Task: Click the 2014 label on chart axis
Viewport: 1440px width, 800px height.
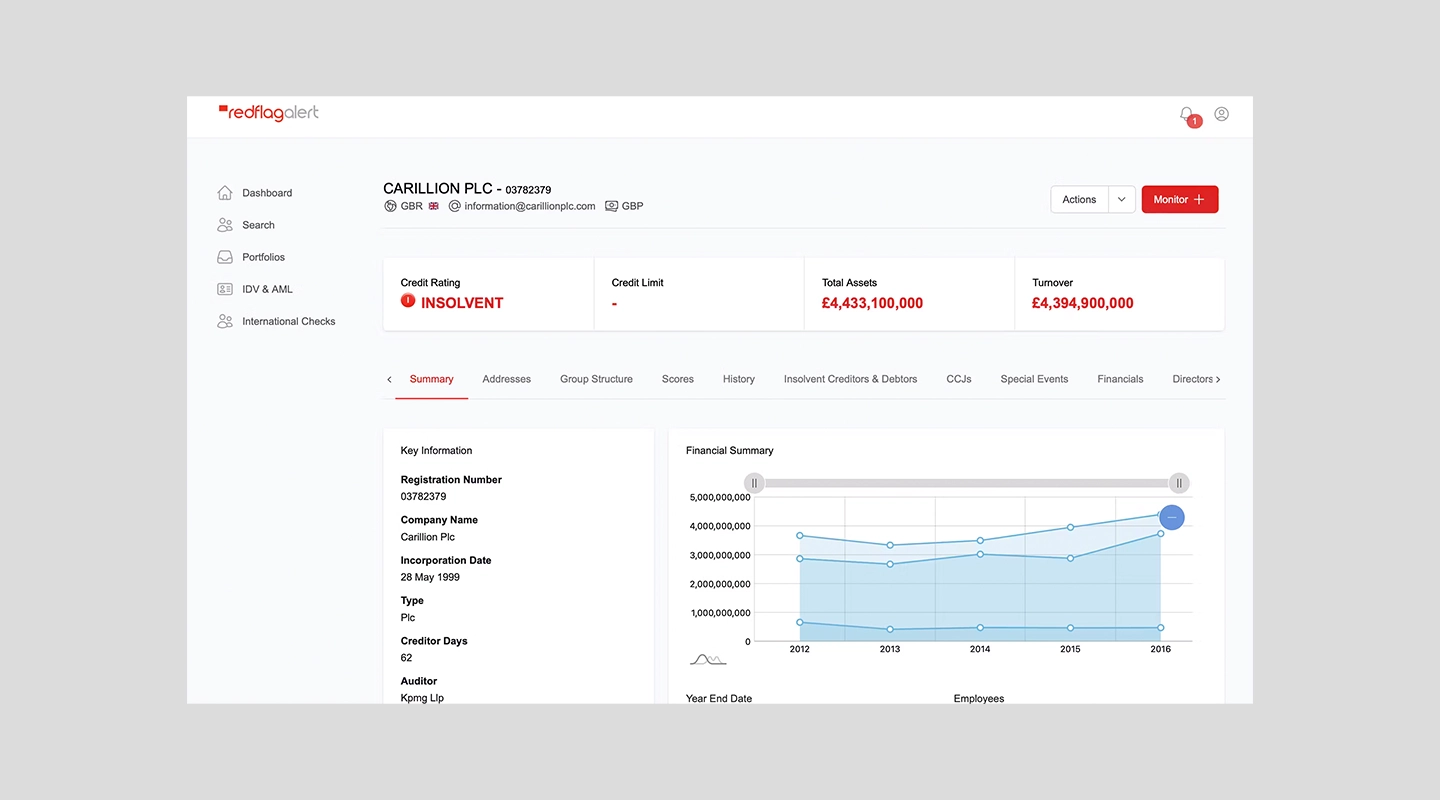Action: 980,649
